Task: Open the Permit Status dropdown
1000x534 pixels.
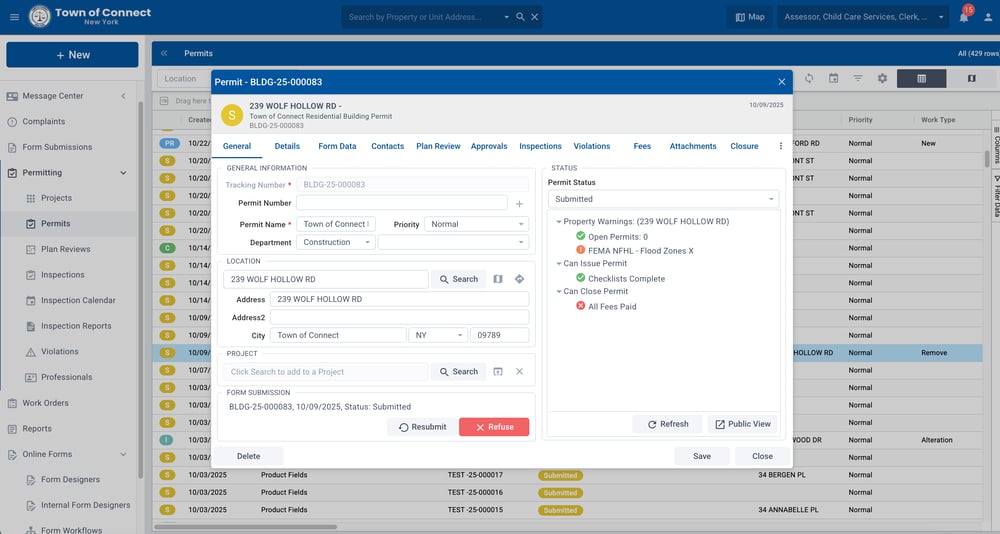Action: pos(662,199)
